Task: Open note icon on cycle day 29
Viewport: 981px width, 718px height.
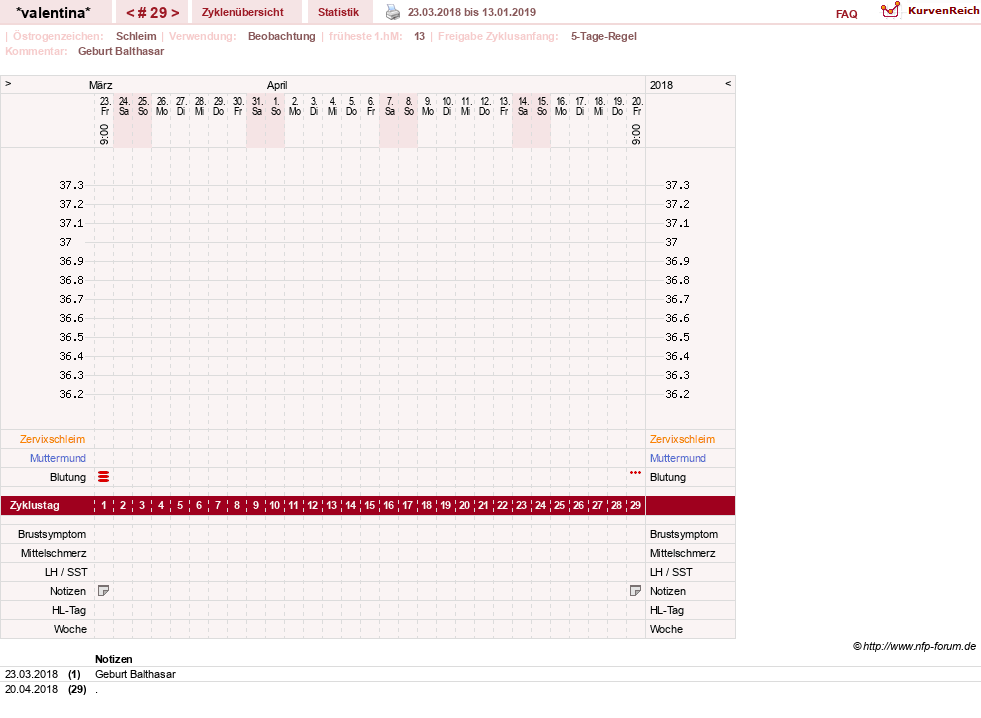Action: (x=635, y=591)
